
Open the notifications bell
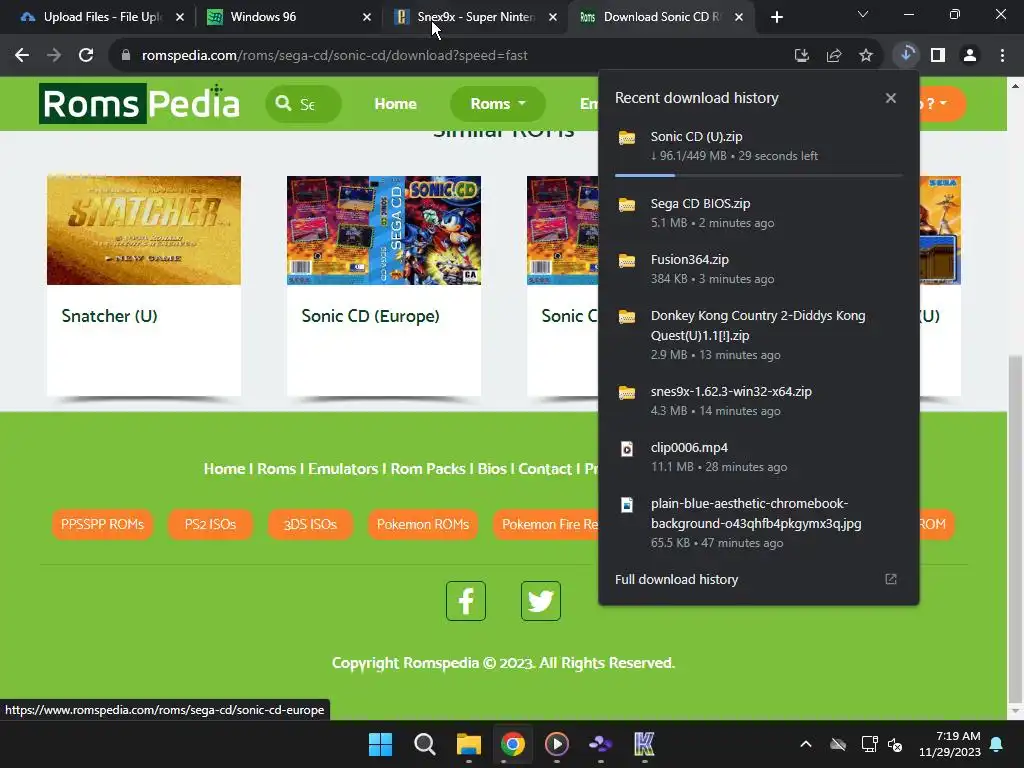click(x=997, y=744)
